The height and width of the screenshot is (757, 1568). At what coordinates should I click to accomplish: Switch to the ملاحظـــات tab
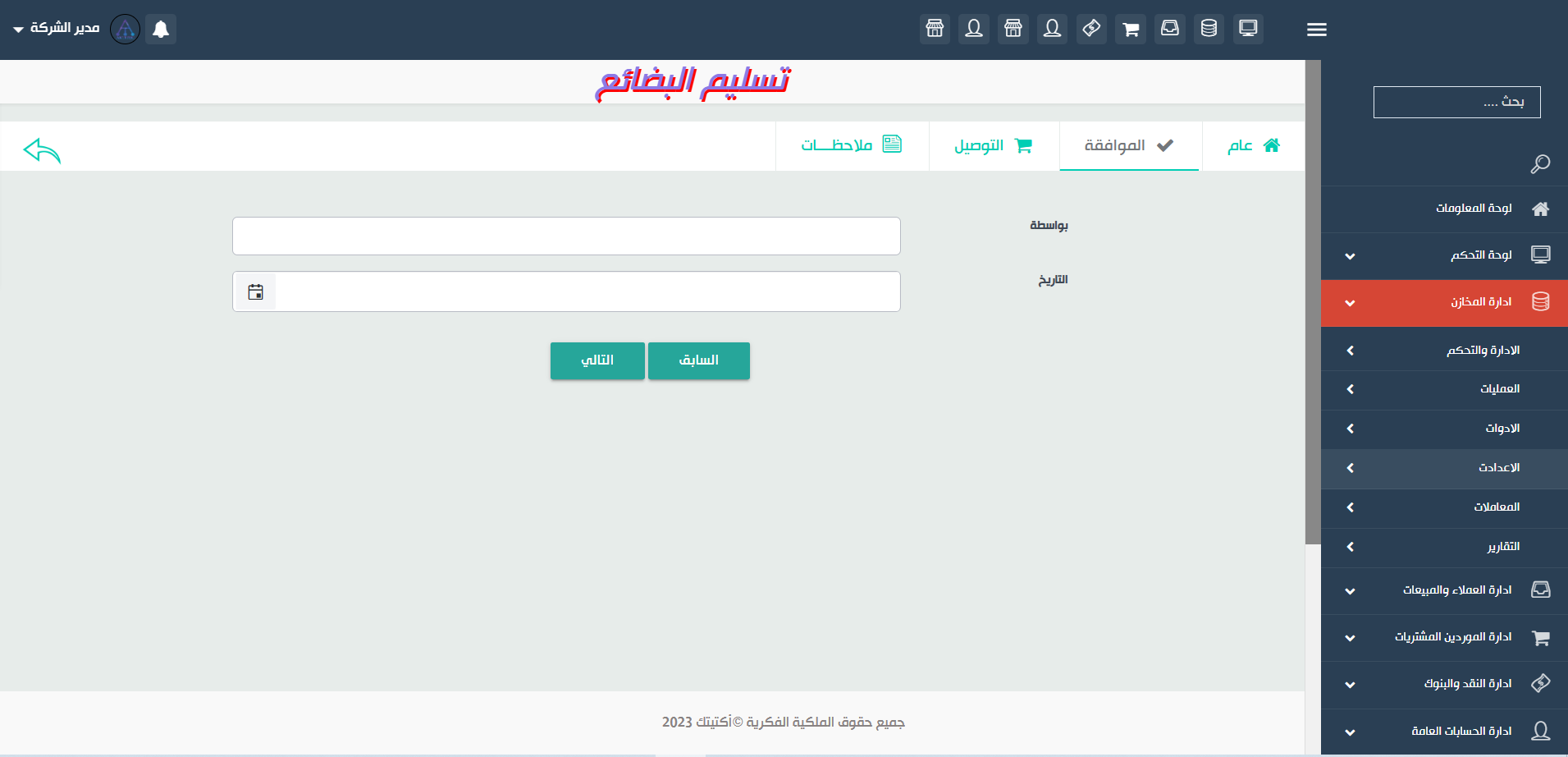[852, 146]
